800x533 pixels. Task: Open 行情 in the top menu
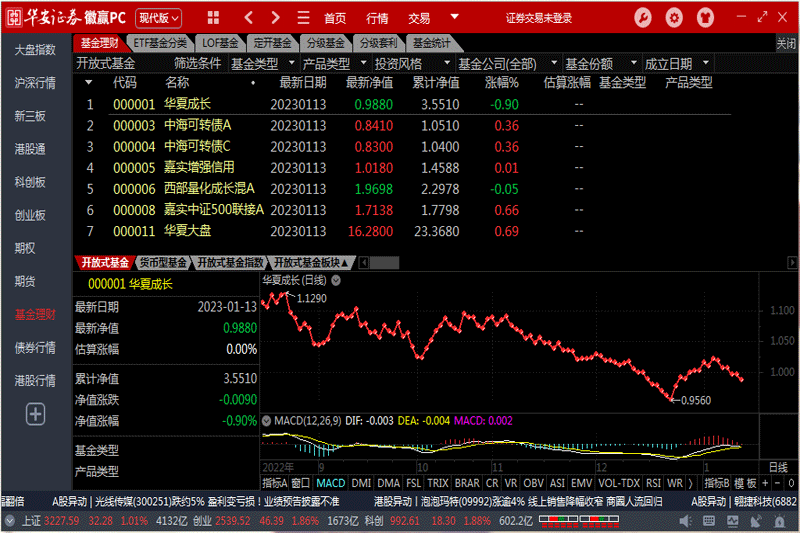(377, 18)
